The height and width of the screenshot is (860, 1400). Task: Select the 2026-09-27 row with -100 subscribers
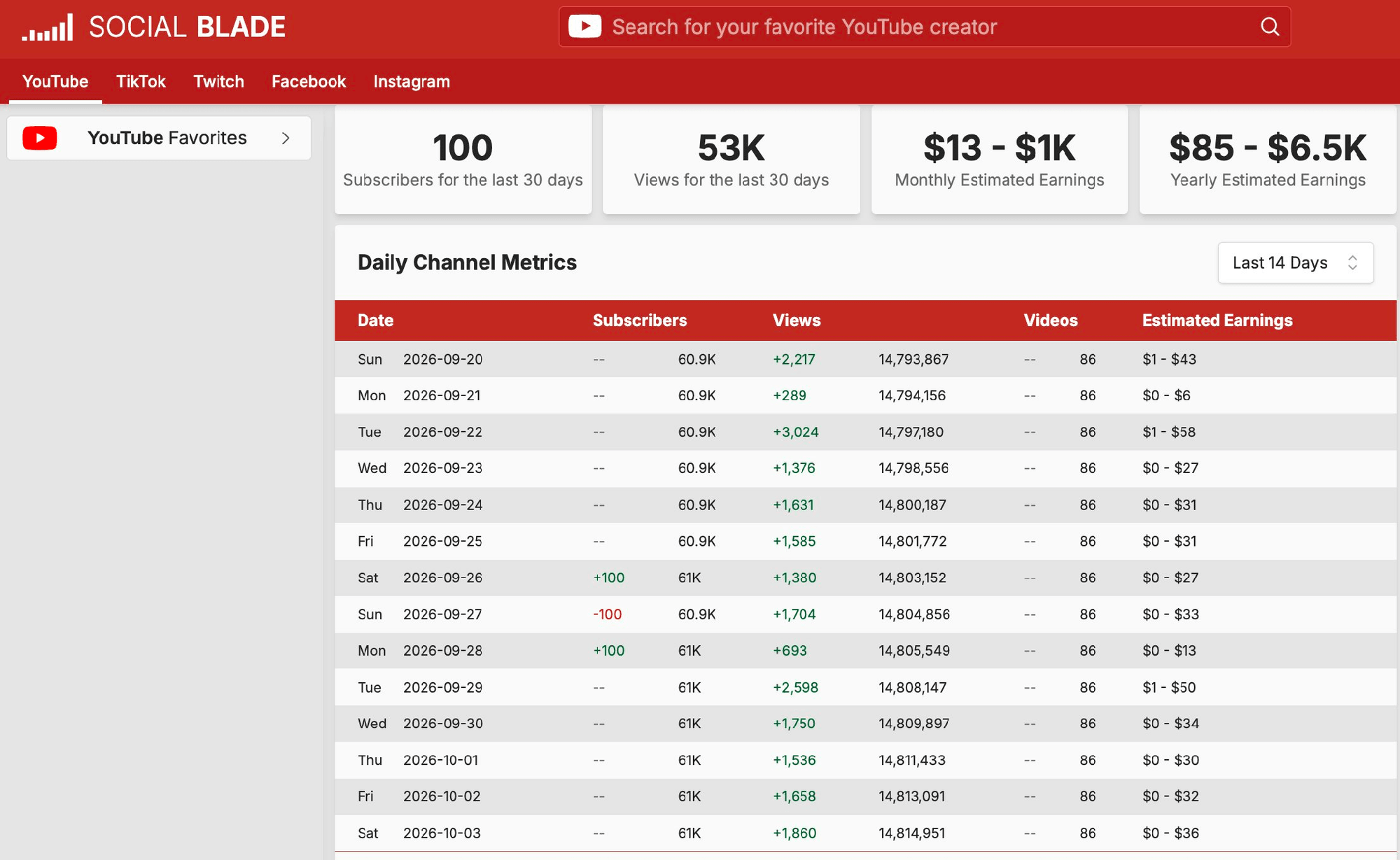coord(865,614)
